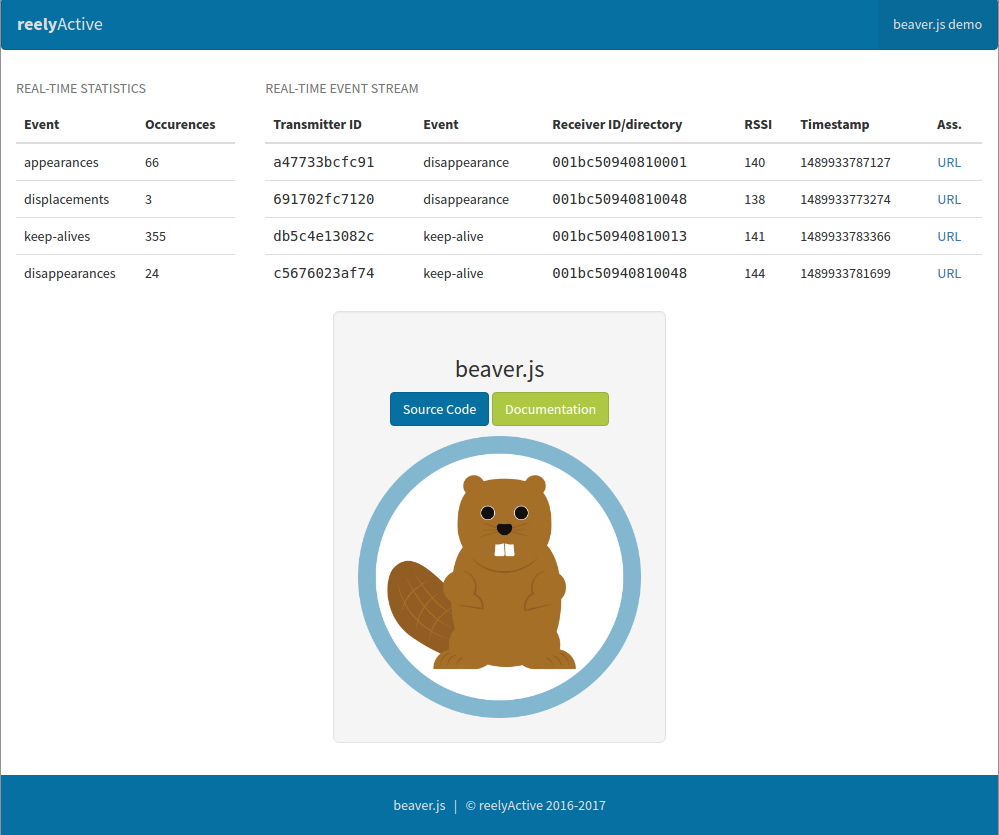Click the RSSI column header
The image size is (999, 835).
(758, 124)
